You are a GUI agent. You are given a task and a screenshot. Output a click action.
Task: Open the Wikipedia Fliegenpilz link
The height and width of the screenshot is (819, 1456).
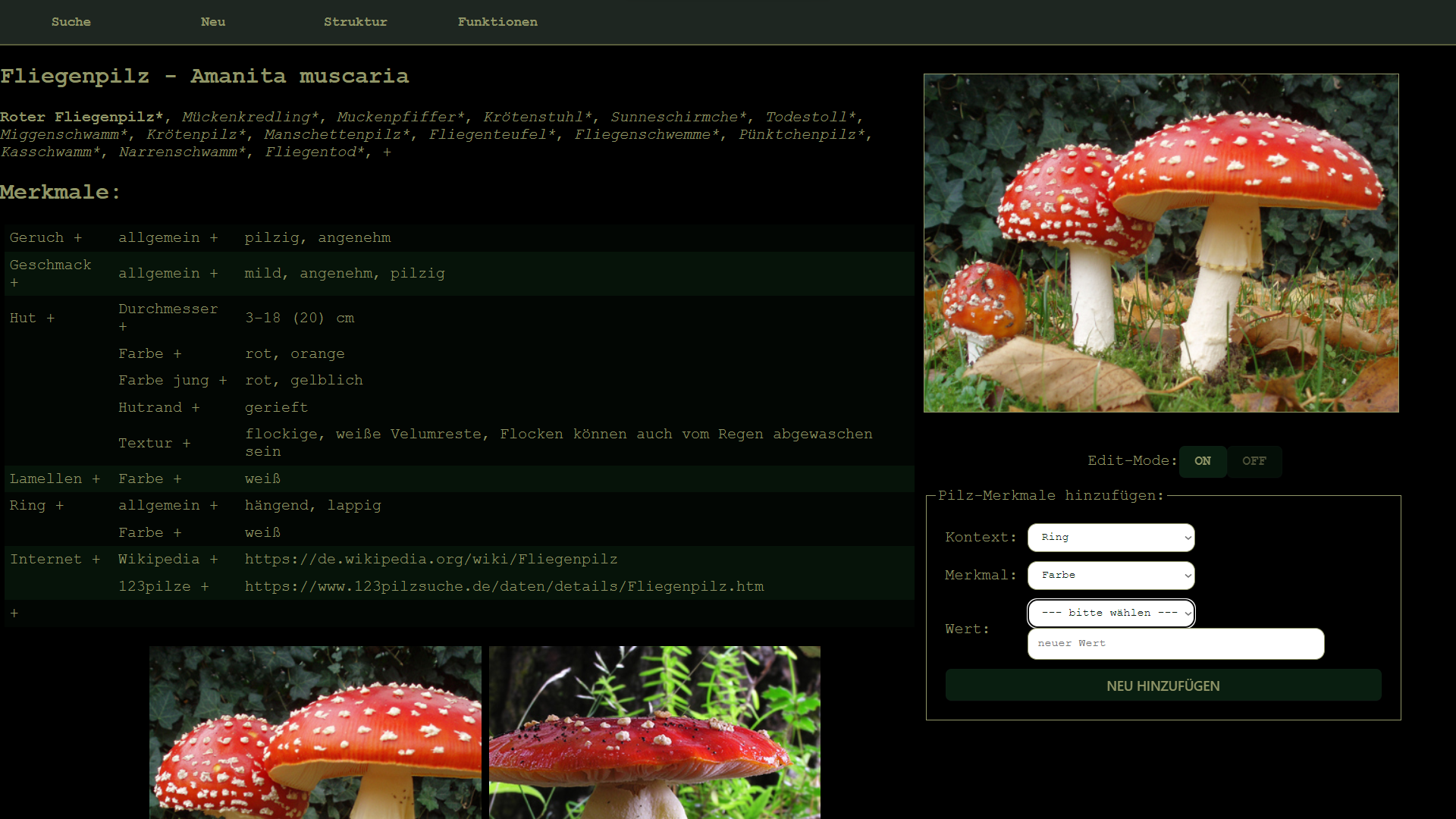coord(431,560)
